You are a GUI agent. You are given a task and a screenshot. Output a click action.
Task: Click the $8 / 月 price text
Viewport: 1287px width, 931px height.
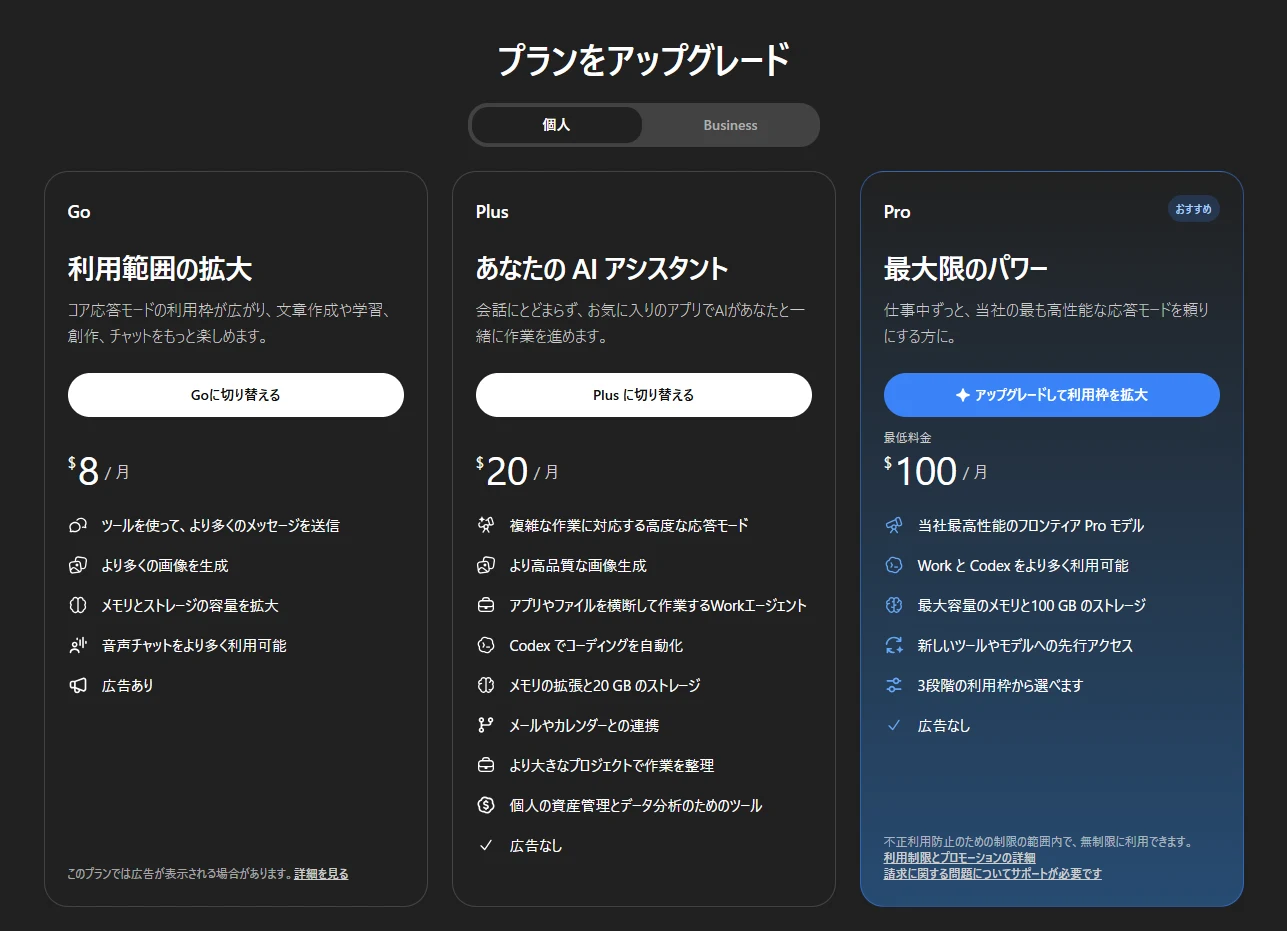point(99,471)
